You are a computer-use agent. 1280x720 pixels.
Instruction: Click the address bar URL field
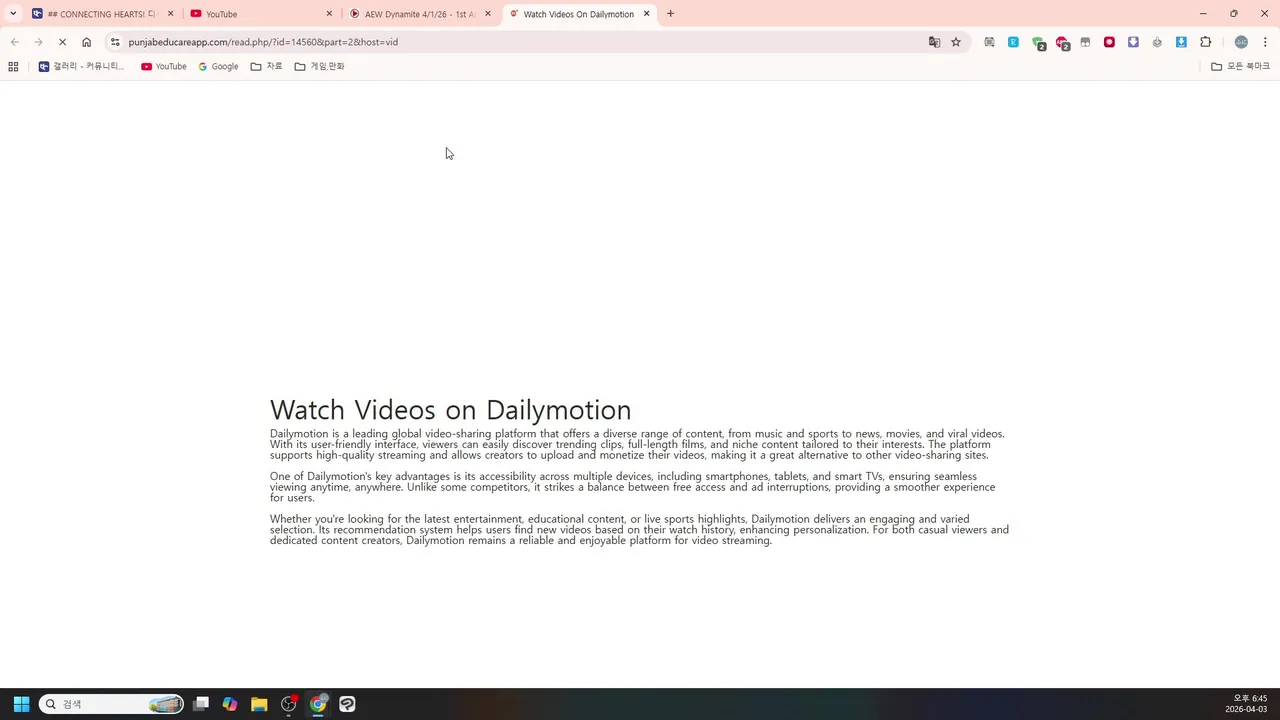[x=520, y=42]
